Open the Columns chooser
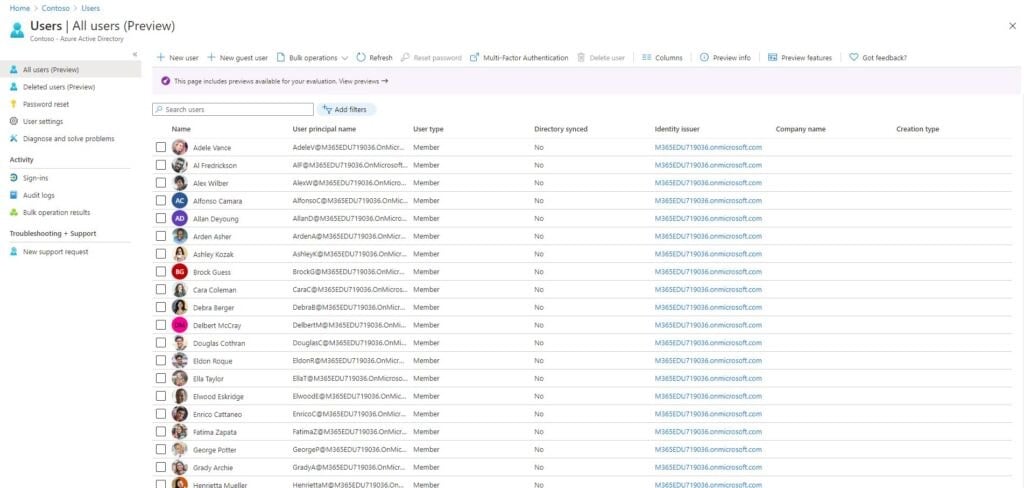This screenshot has width=1024, height=488. point(662,58)
